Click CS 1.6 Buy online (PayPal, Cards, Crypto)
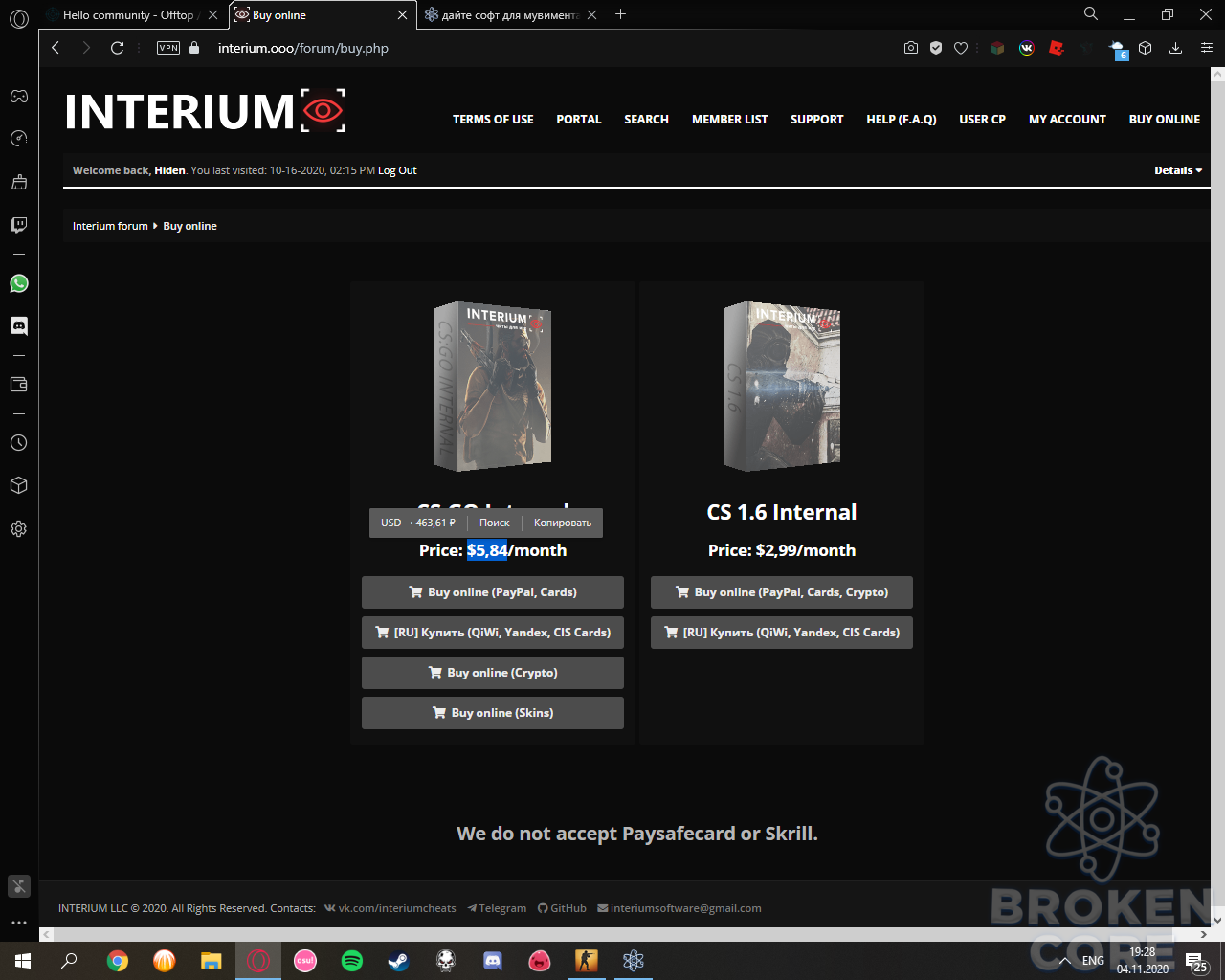The height and width of the screenshot is (980, 1225). 782,592
